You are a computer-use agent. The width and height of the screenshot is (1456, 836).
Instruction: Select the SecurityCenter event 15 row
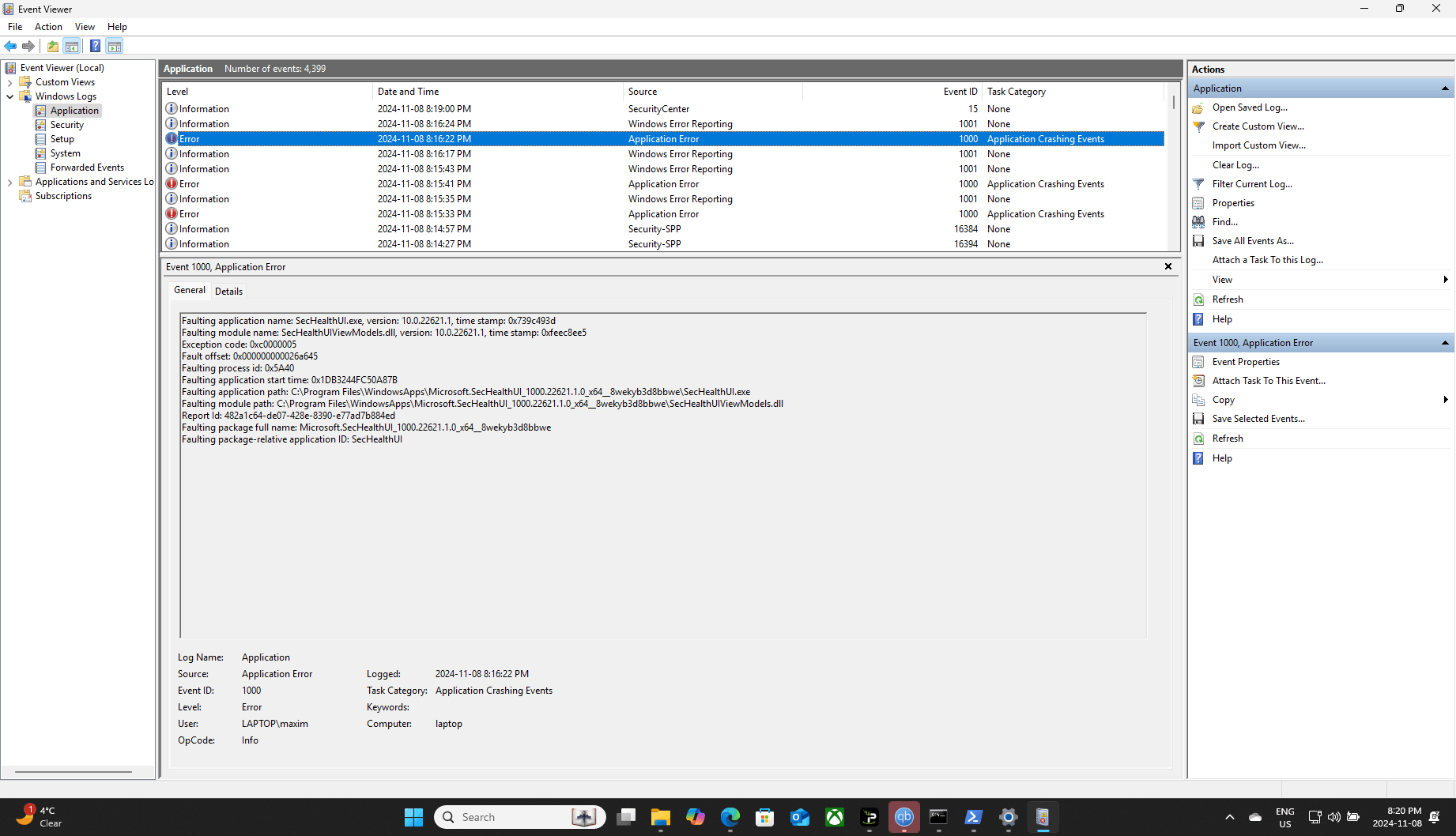[x=664, y=109]
